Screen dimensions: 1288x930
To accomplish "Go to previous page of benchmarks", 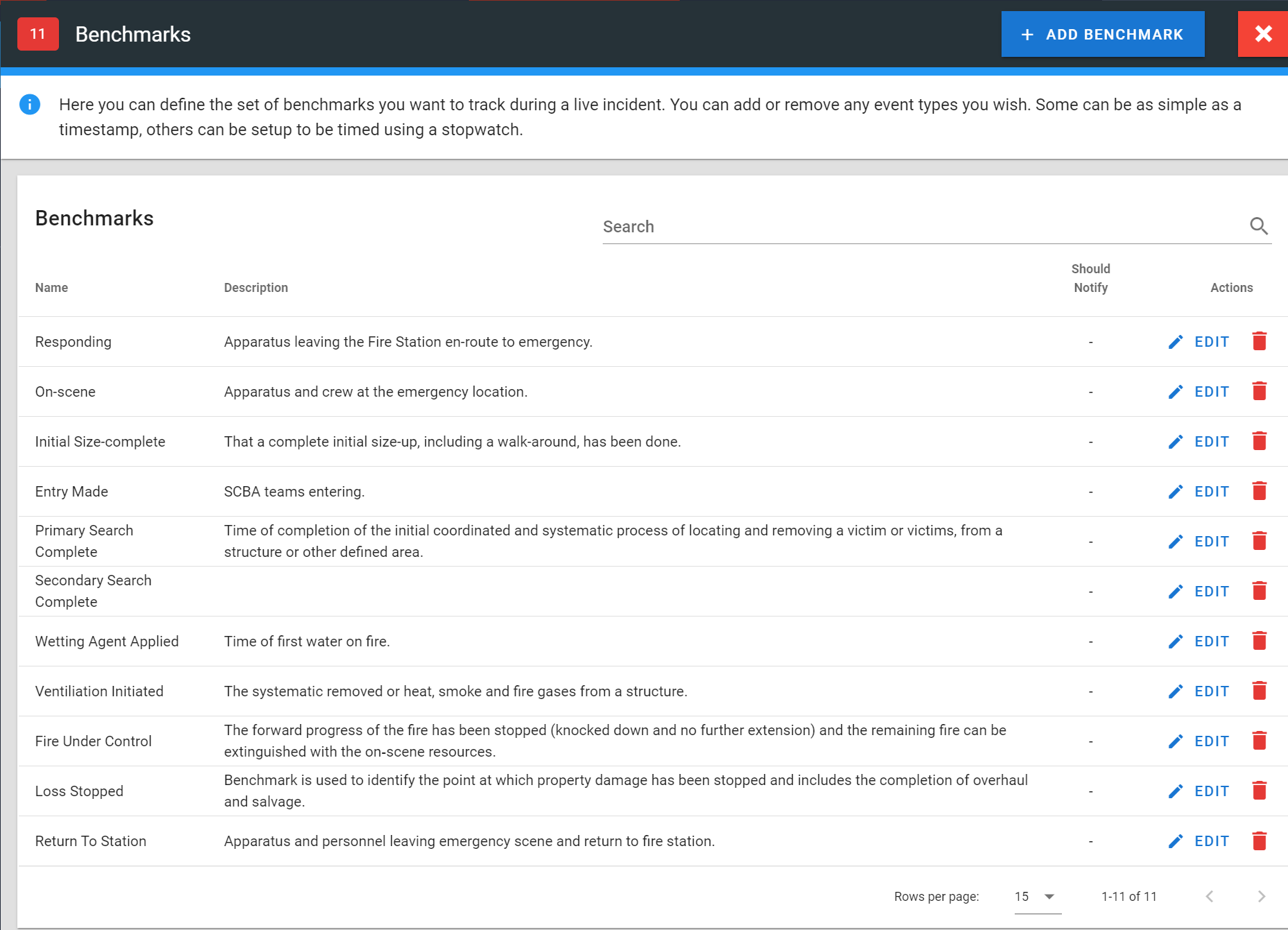I will point(1210,897).
